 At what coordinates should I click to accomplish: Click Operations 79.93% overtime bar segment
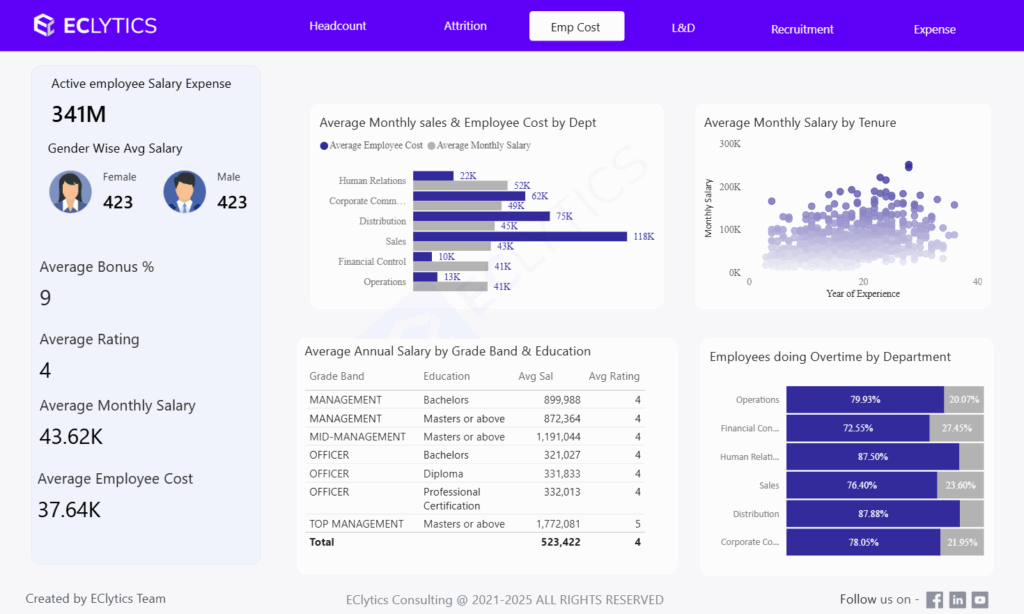[x=864, y=400]
